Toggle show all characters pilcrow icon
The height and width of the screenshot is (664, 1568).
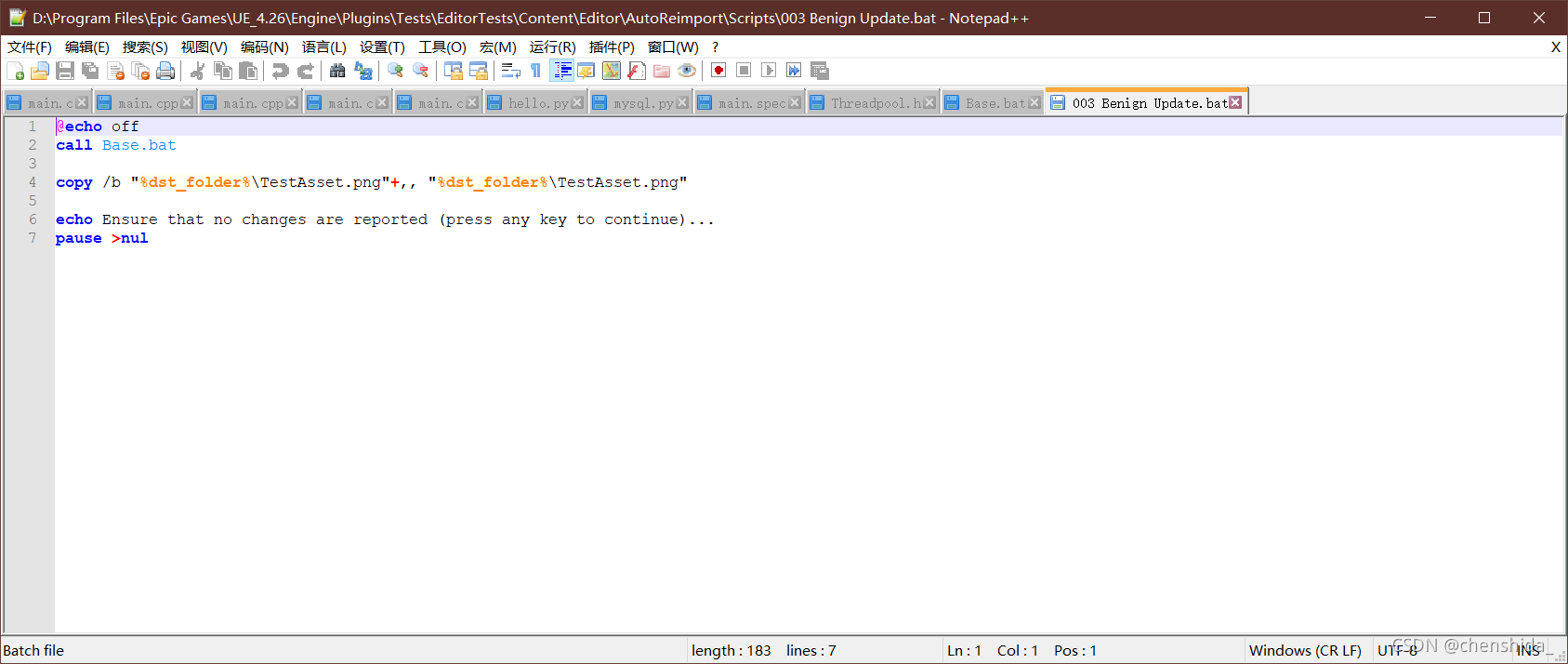click(x=536, y=71)
